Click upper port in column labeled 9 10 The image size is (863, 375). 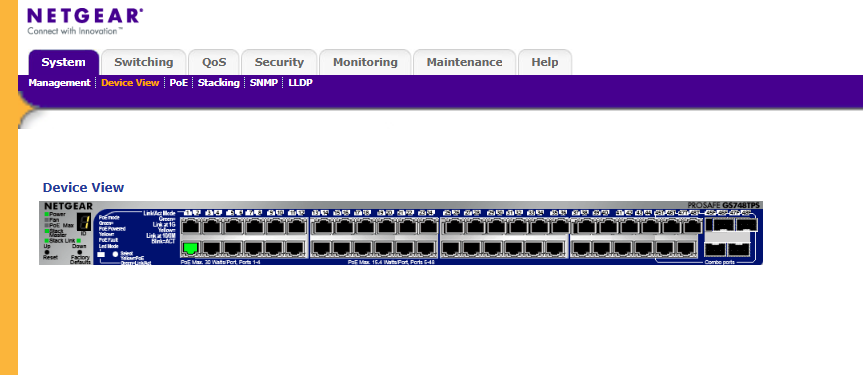coord(275,226)
